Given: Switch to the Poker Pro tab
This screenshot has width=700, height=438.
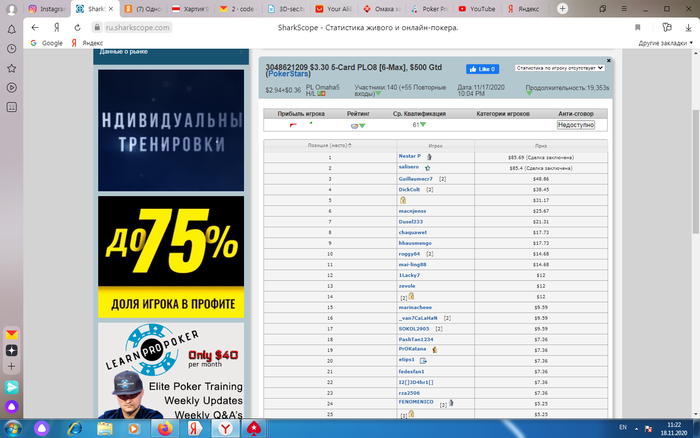Looking at the screenshot, I should pos(429,8).
